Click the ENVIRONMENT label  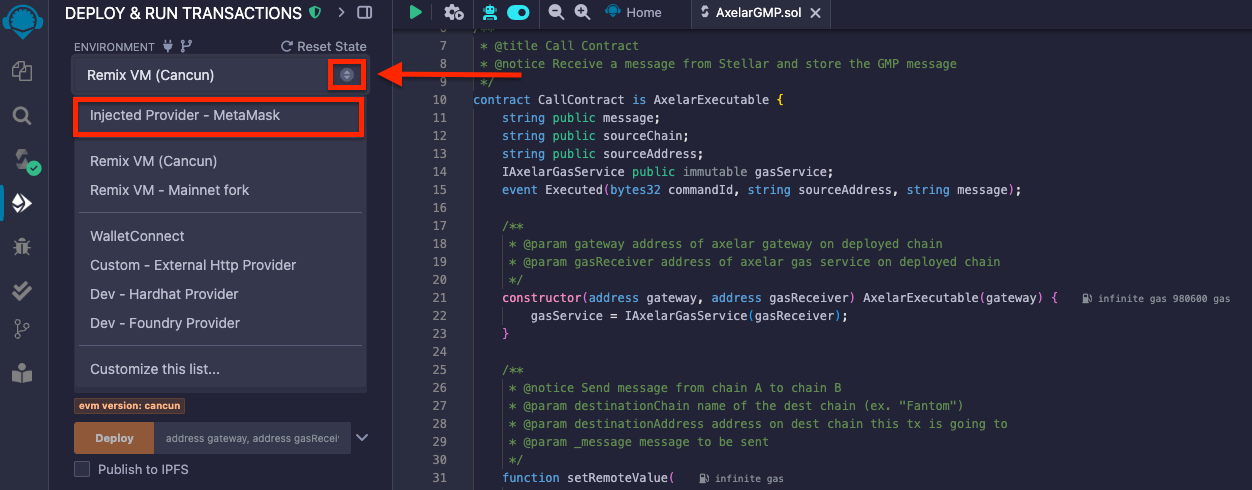click(114, 47)
